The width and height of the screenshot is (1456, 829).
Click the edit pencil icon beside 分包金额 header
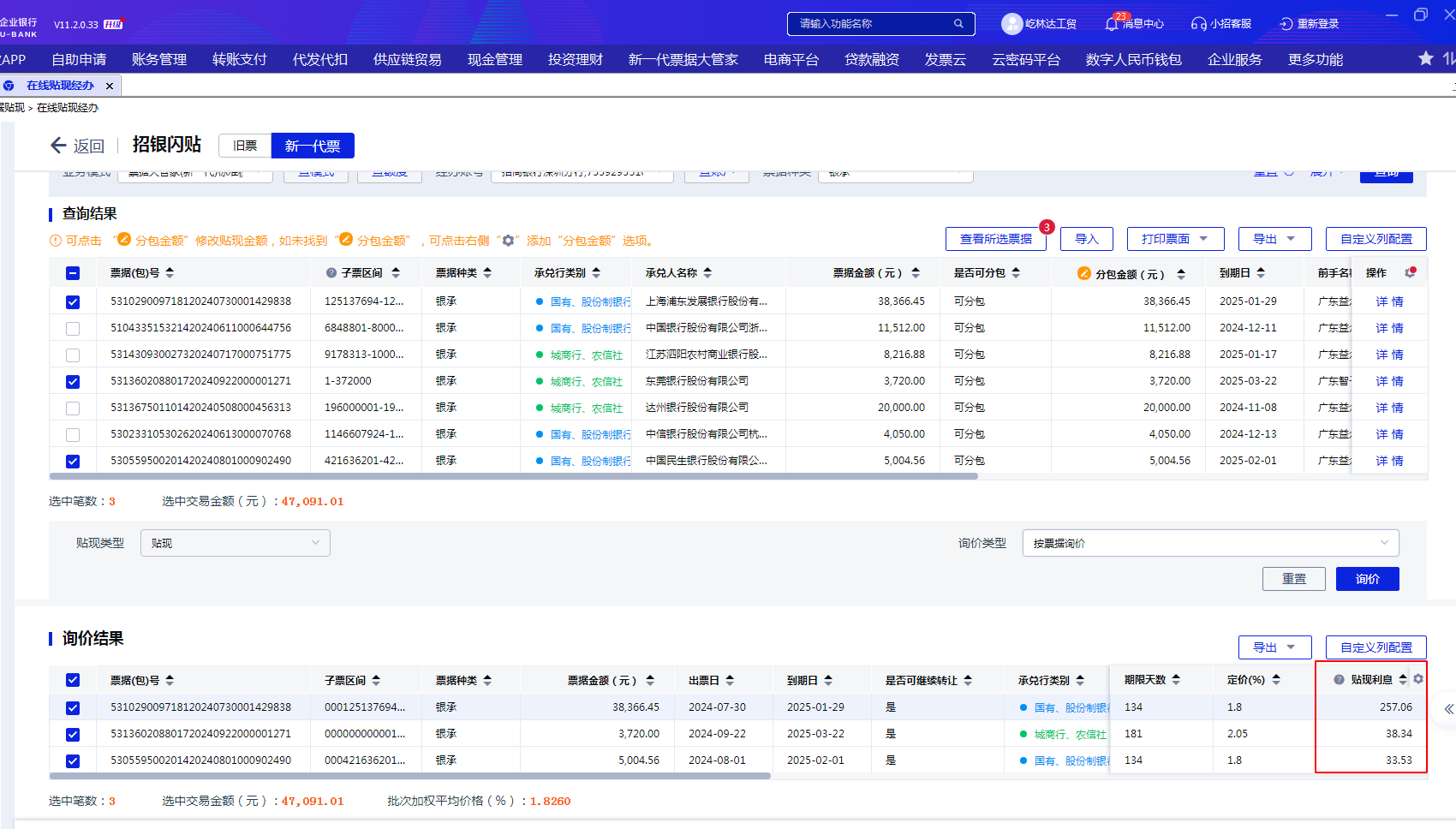click(x=1084, y=273)
